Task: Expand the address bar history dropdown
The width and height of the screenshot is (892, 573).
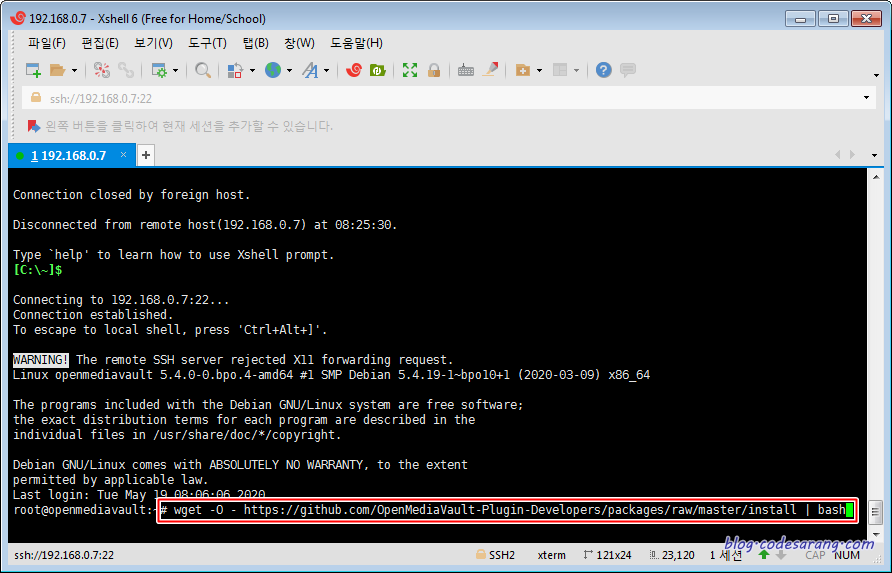Action: click(866, 98)
